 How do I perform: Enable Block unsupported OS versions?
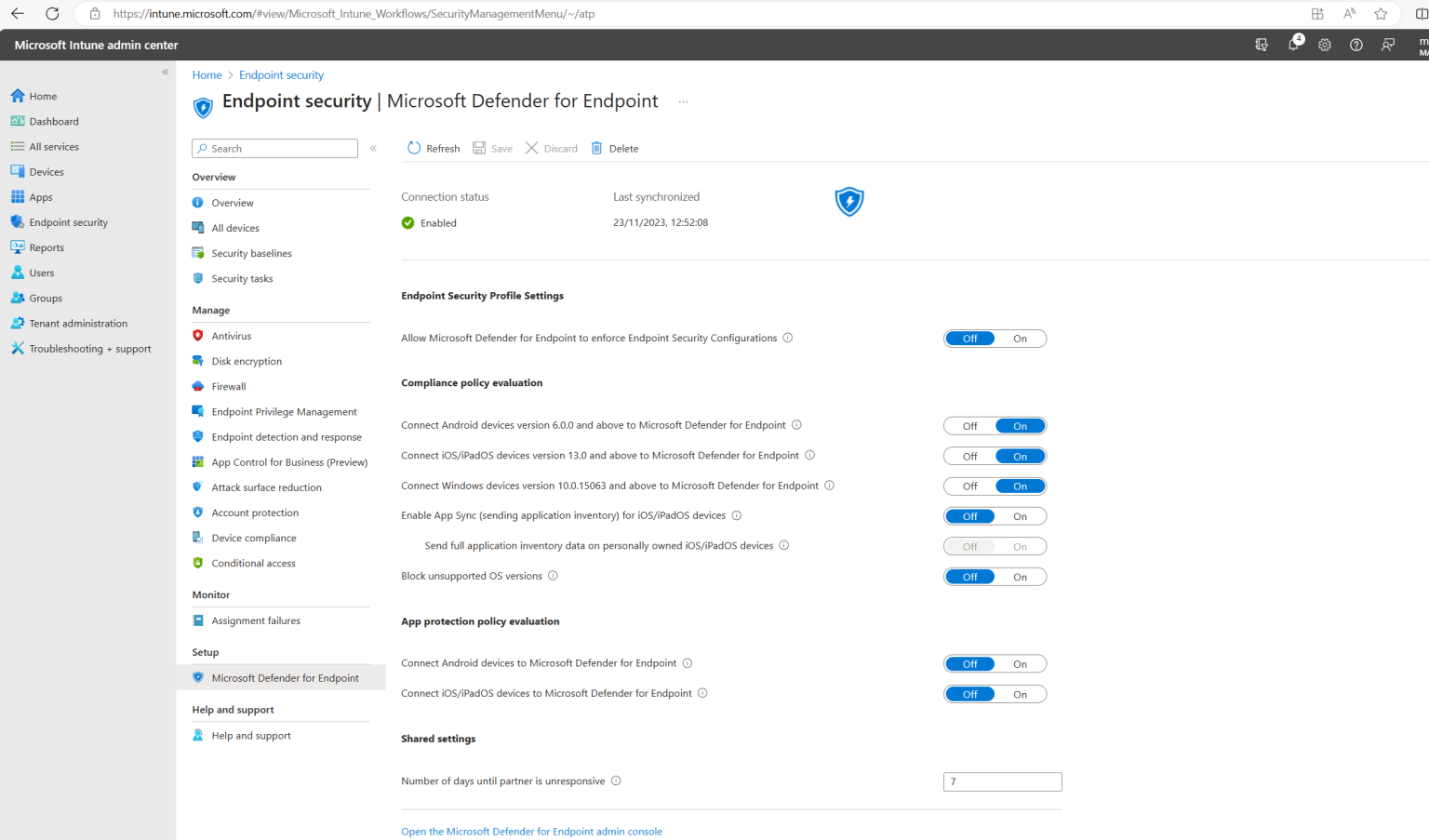1020,576
